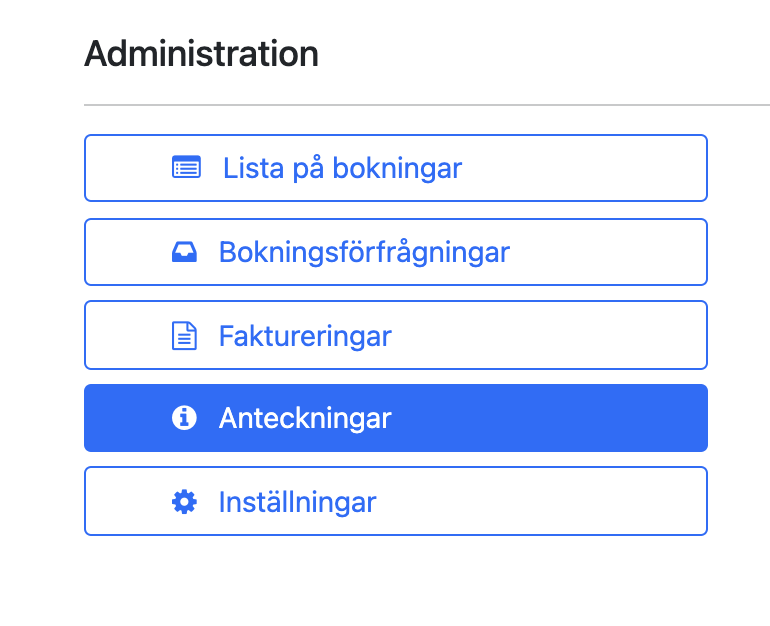770x626 pixels.
Task: Click the "Bokningsförfrågningar" text label
Action: [x=364, y=253]
